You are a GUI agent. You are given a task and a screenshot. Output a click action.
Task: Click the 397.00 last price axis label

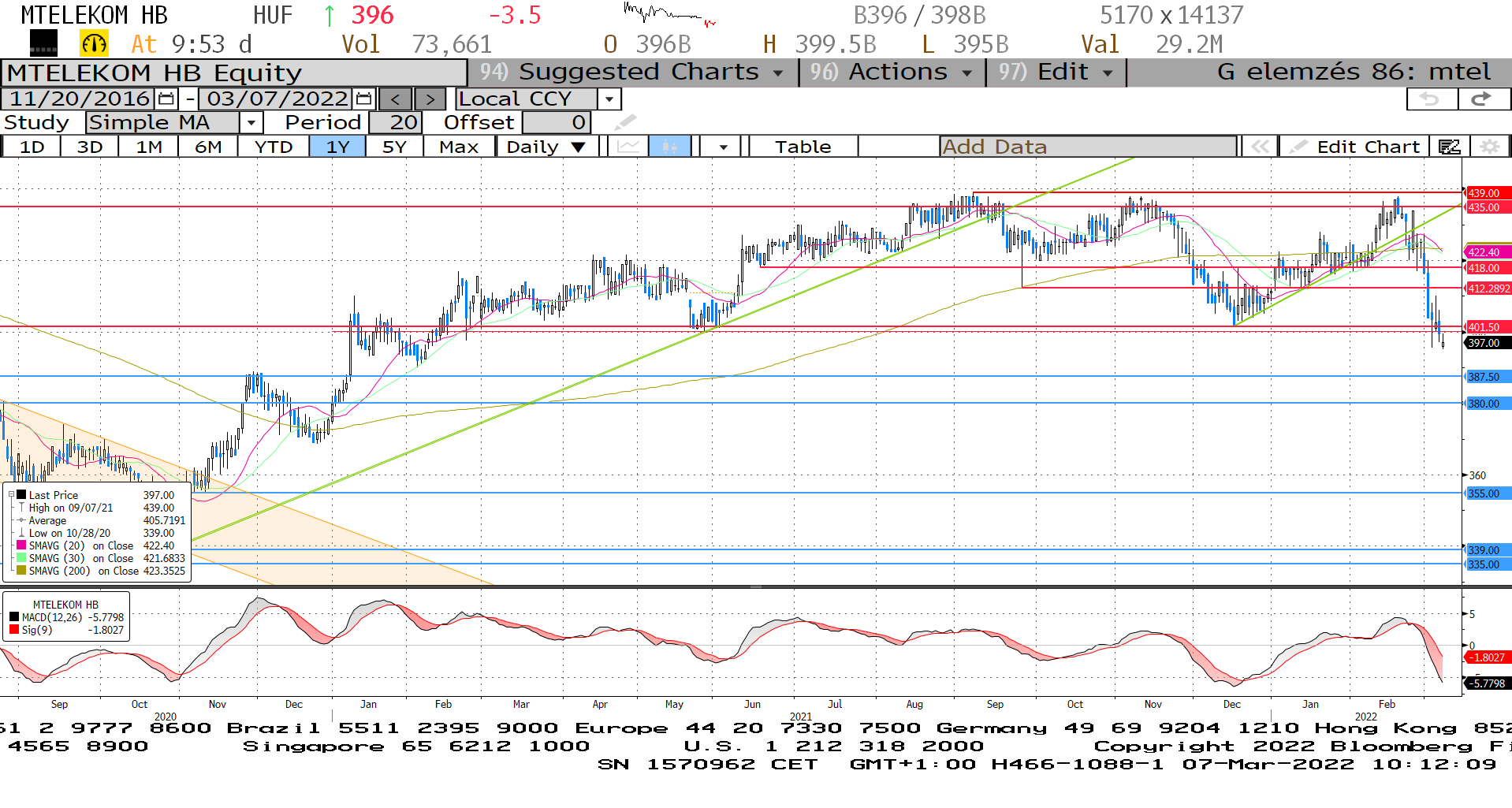1488,343
